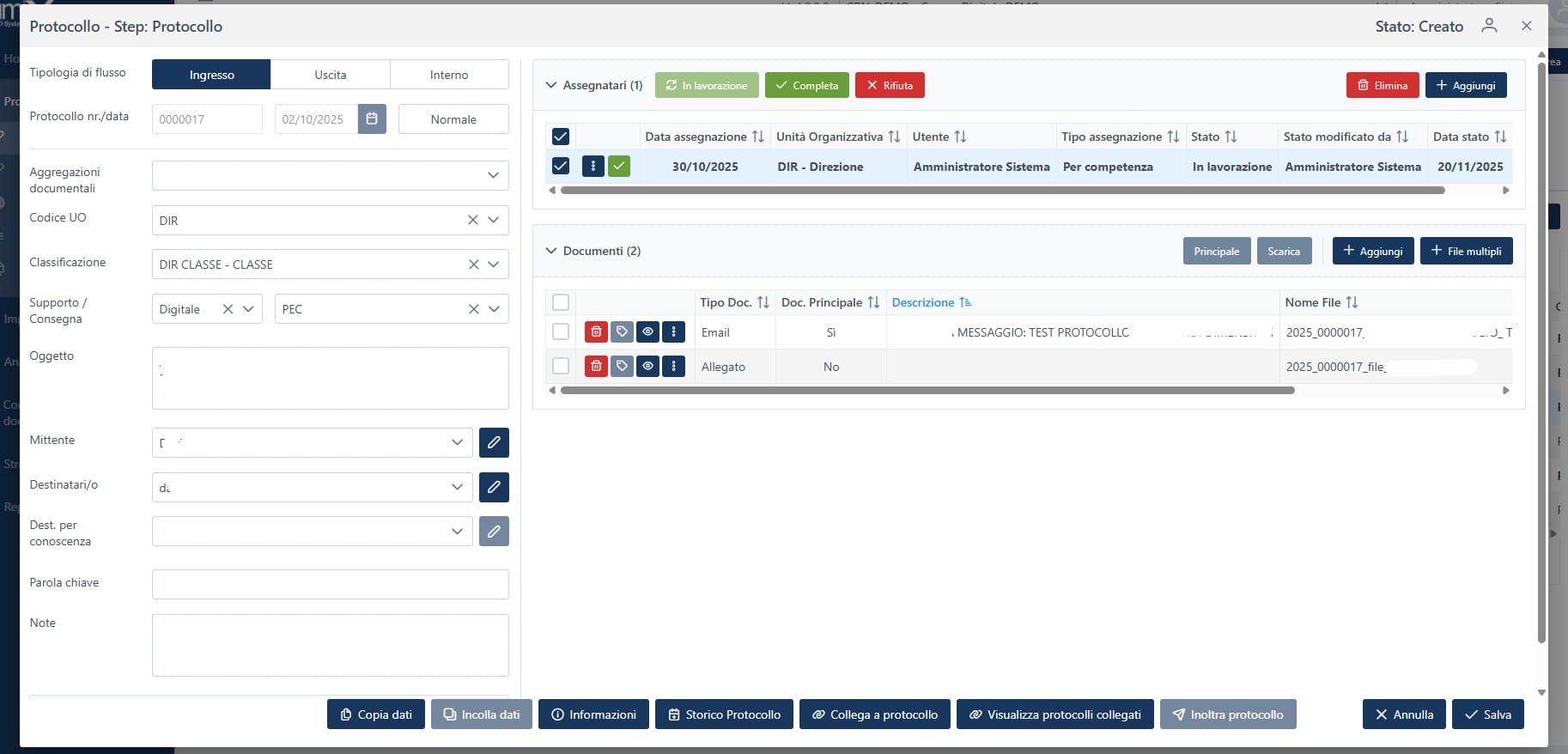Switch flow type to Uscita
This screenshot has height=754, width=1568.
point(331,75)
